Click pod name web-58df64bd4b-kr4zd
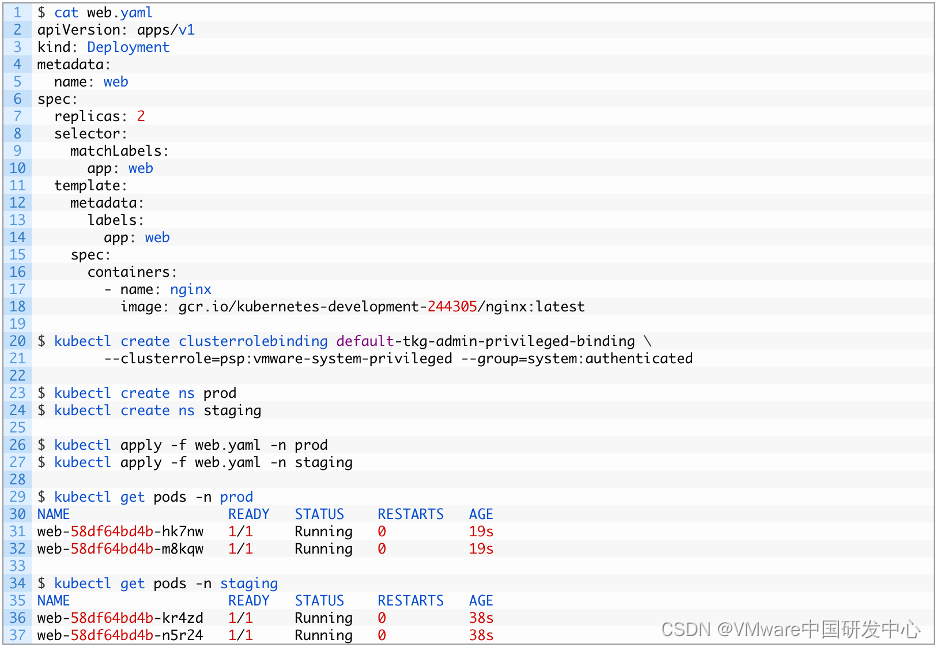936x648 pixels. coord(120,618)
